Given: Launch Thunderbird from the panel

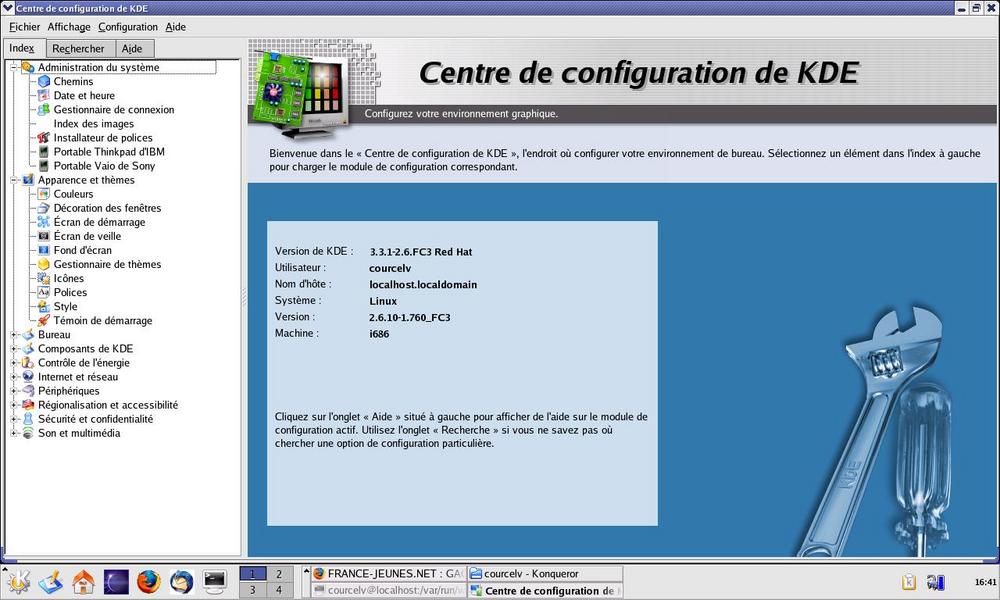Looking at the screenshot, I should tap(182, 582).
